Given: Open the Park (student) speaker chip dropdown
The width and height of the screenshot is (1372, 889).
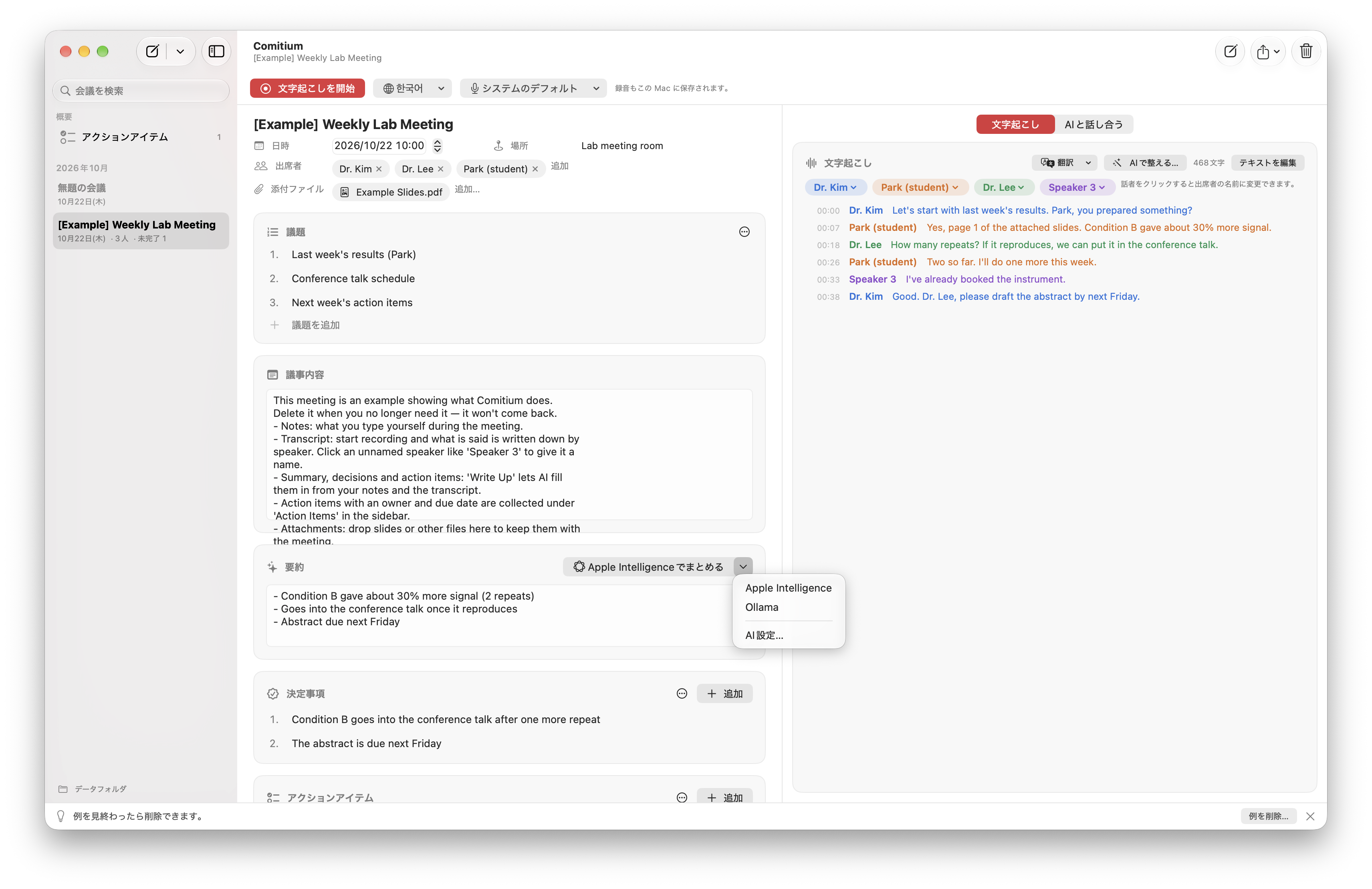Looking at the screenshot, I should point(920,187).
